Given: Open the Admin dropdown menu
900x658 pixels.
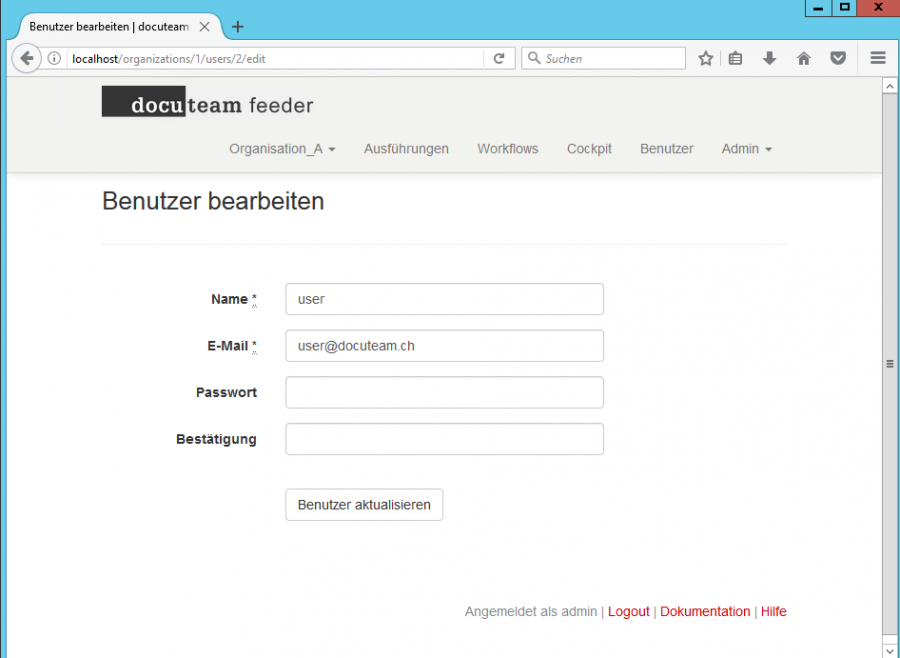Looking at the screenshot, I should point(746,148).
